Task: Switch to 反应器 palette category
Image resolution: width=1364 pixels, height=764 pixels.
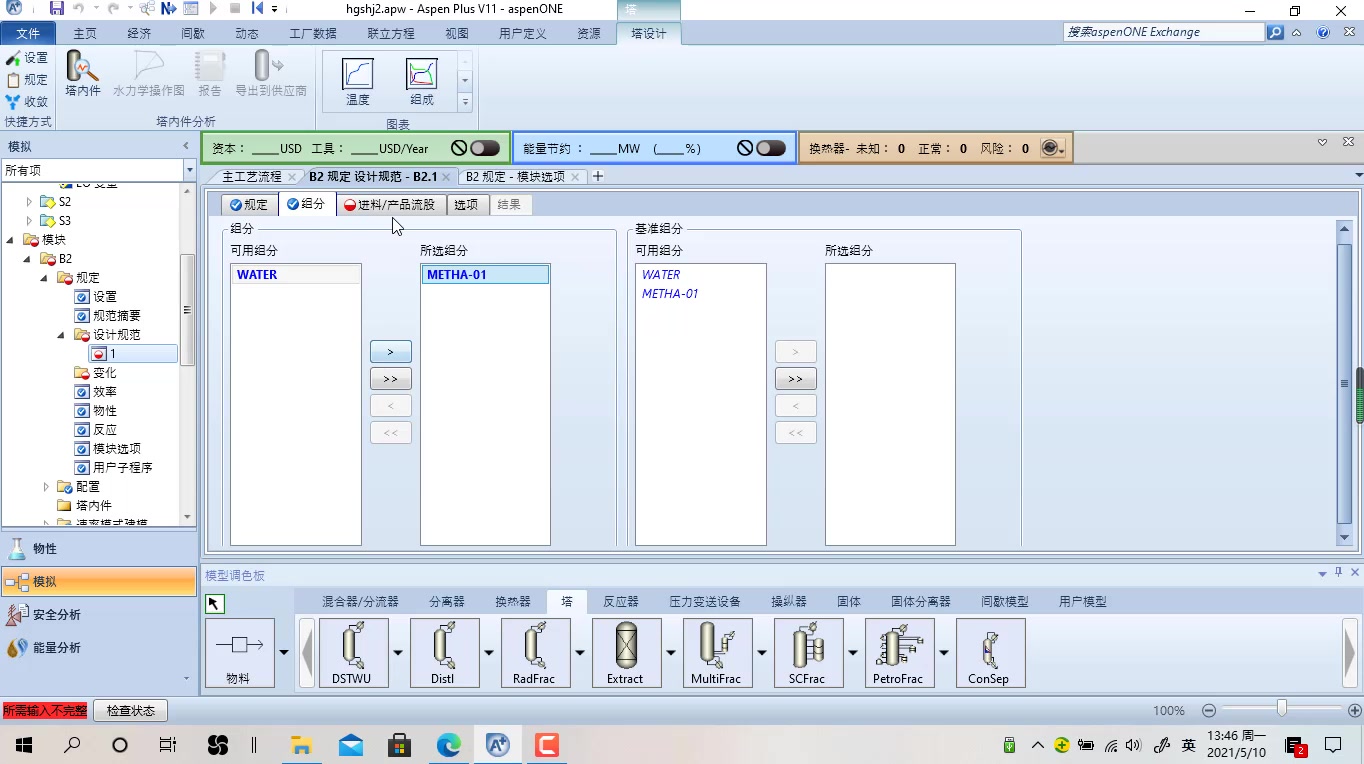Action: point(621,602)
